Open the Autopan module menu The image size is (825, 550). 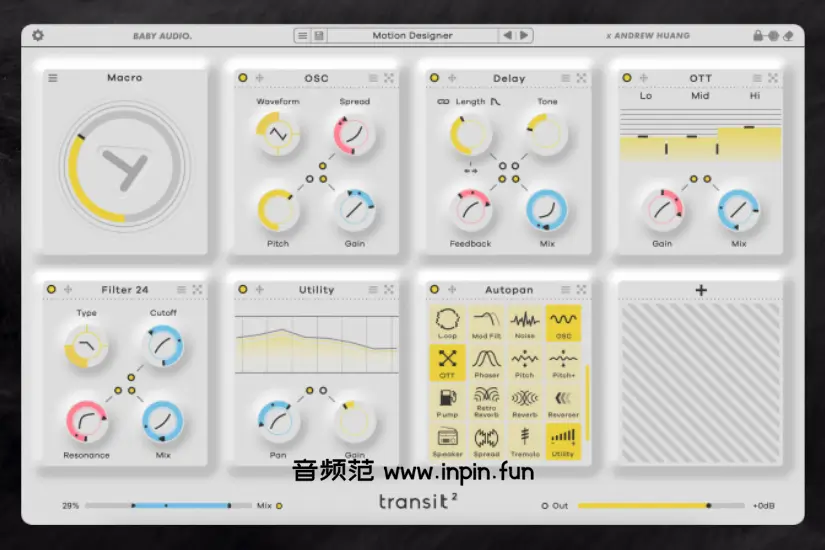point(565,289)
